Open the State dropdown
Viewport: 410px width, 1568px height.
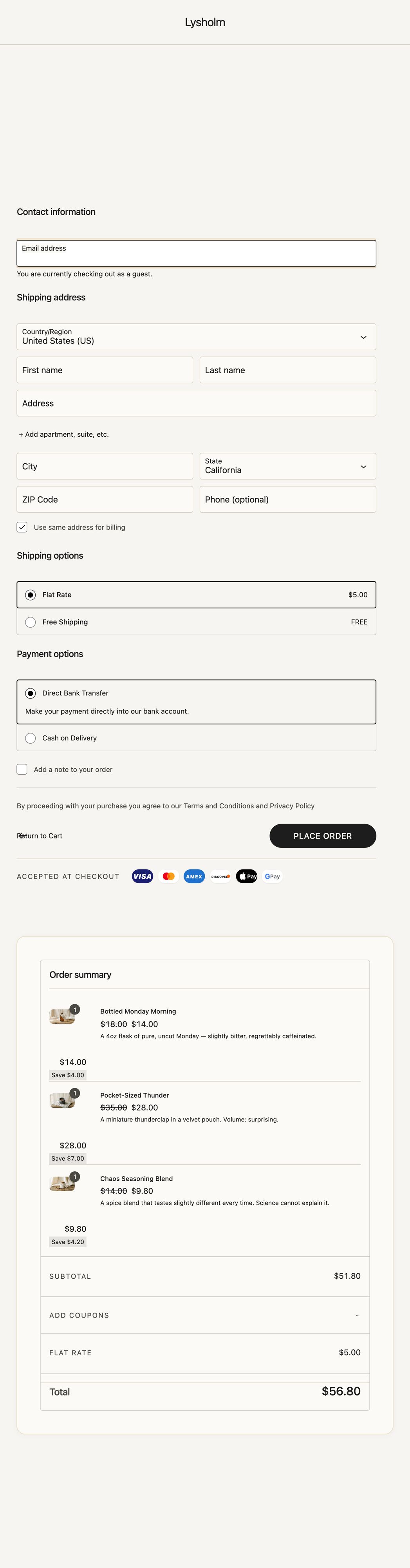pos(287,466)
